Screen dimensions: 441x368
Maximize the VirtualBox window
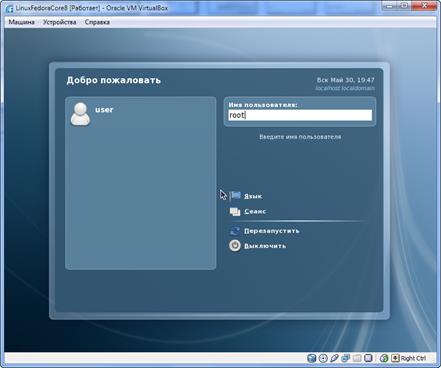coord(404,5)
